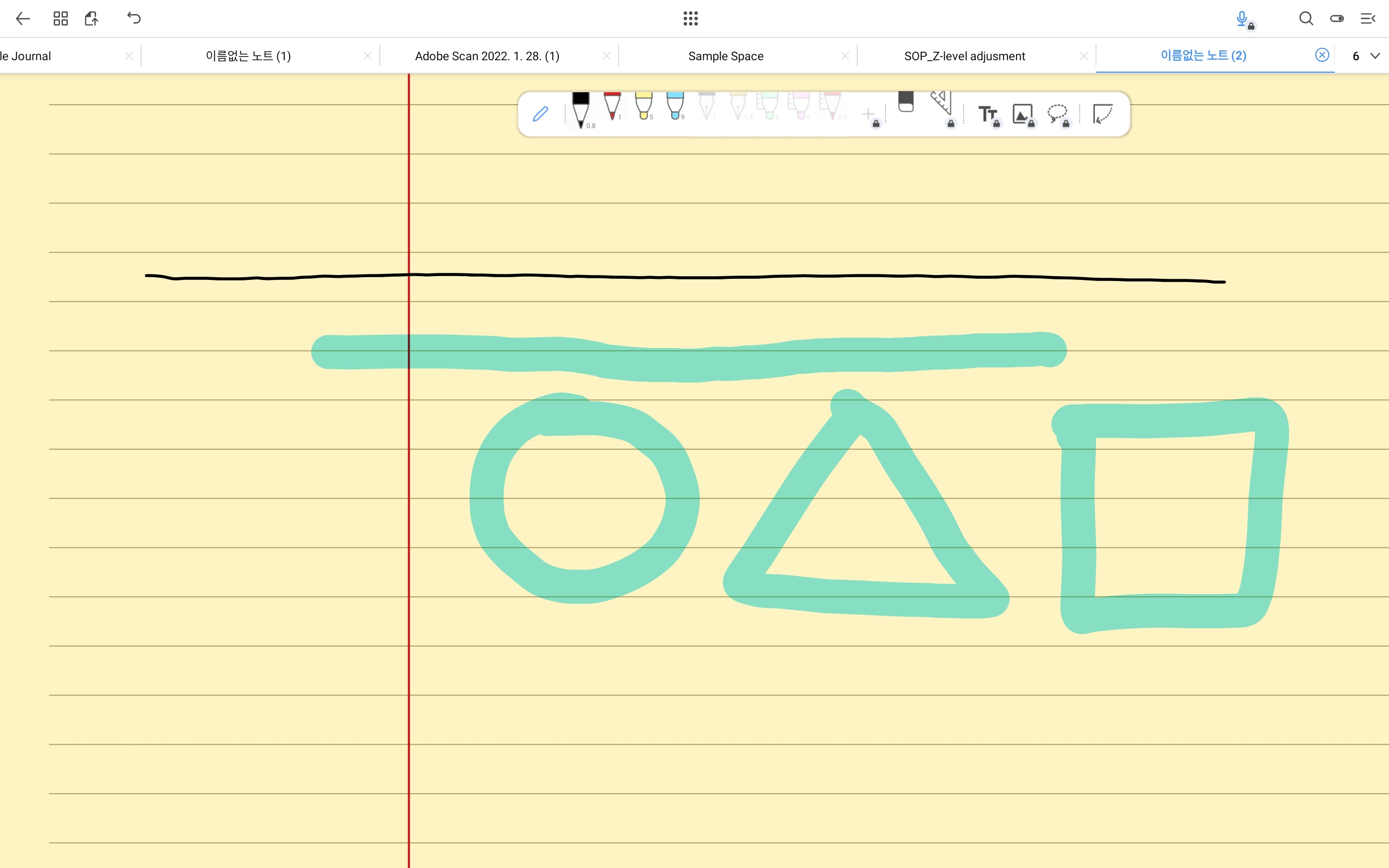Undo the last stroke
Viewport: 1389px width, 868px height.
click(x=133, y=18)
